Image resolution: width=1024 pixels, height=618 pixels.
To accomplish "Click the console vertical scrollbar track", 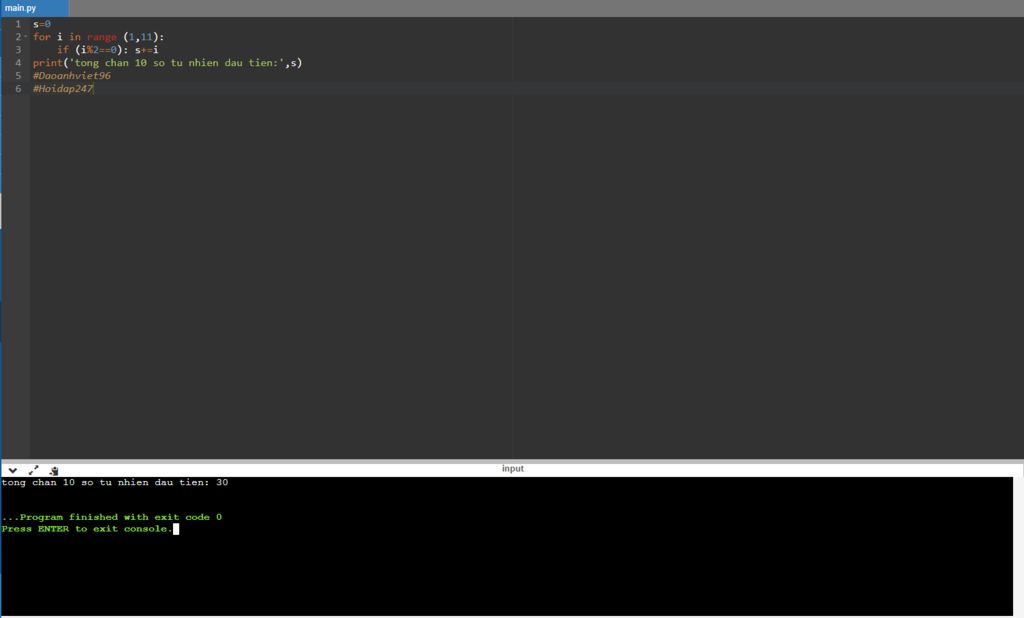I will [1018, 547].
